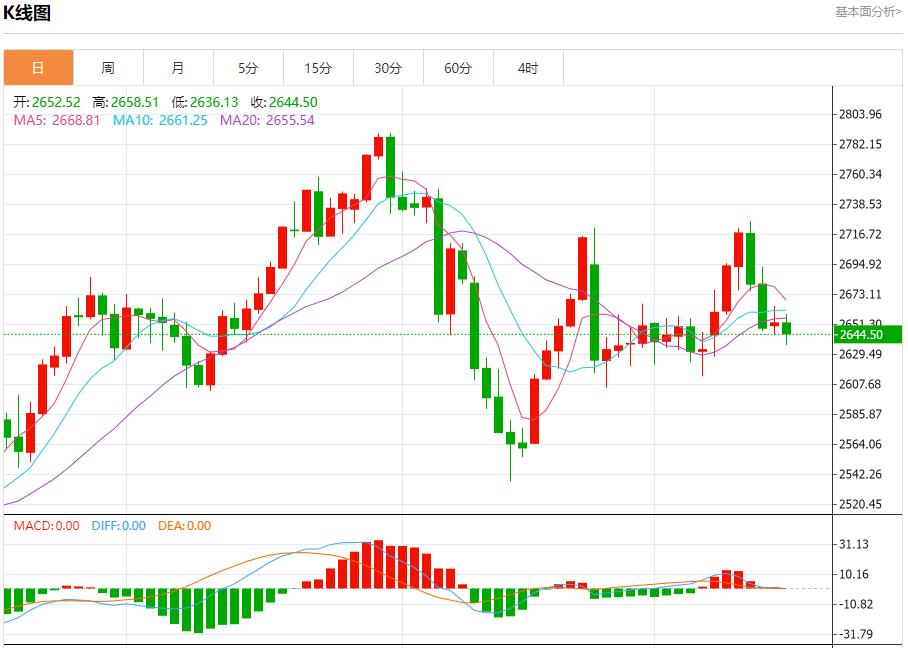The height and width of the screenshot is (648, 908).
Task: Click the DIFF 0.00 indicator label
Action: coord(118,526)
